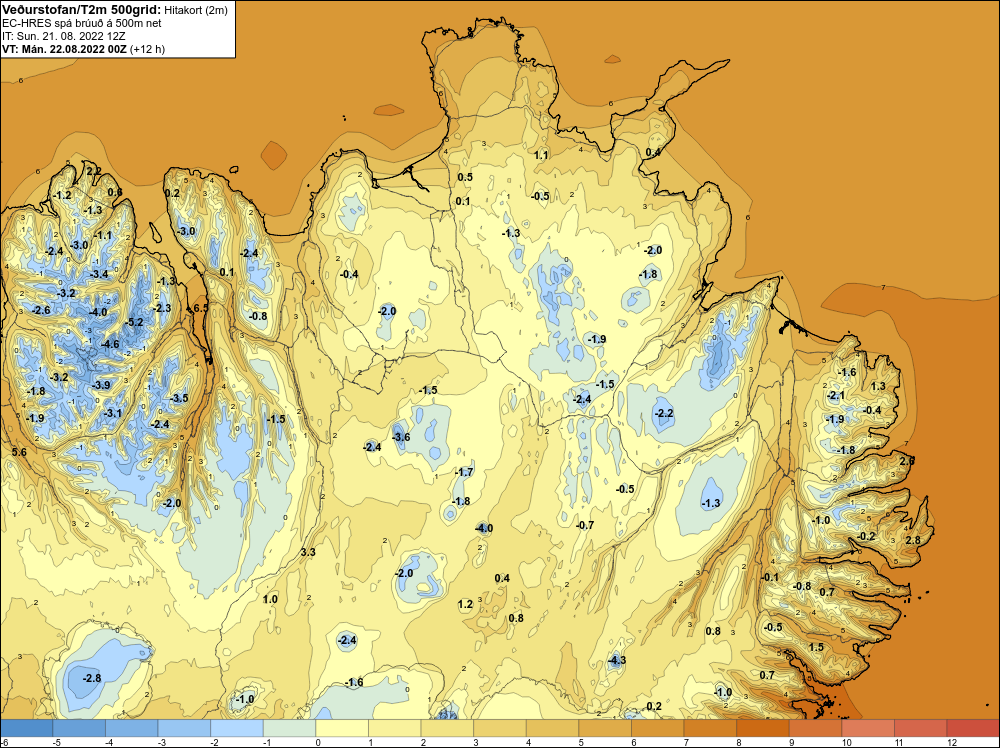Click the '-0.7' temperature value
The width and height of the screenshot is (1000, 748).
tap(585, 525)
